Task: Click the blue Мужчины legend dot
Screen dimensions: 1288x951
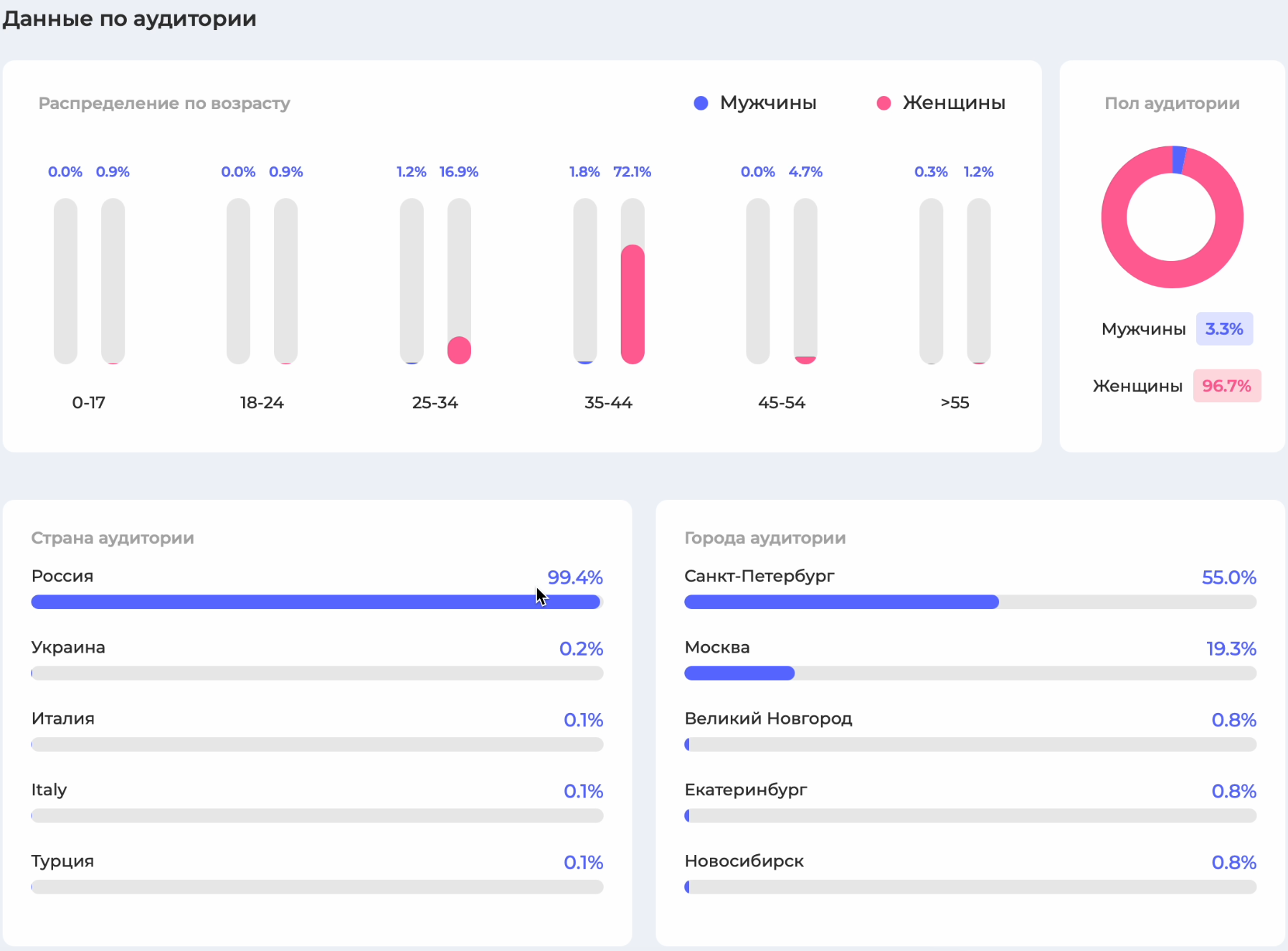Action: pyautogui.click(x=701, y=103)
